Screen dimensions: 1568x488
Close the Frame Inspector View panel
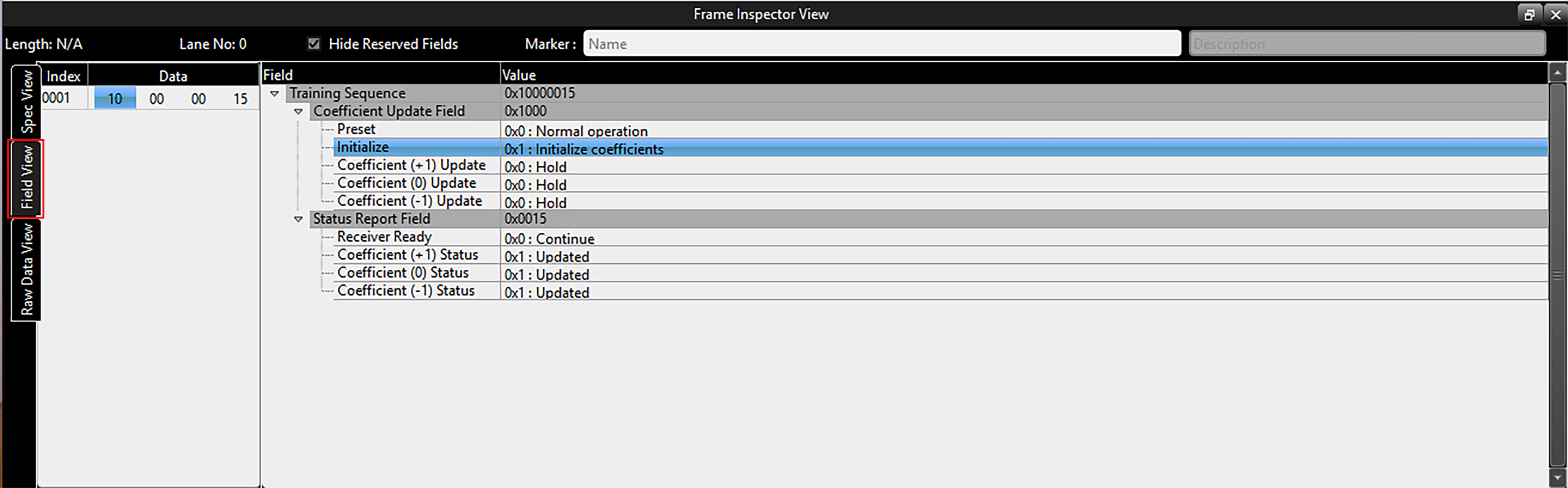tap(1555, 15)
